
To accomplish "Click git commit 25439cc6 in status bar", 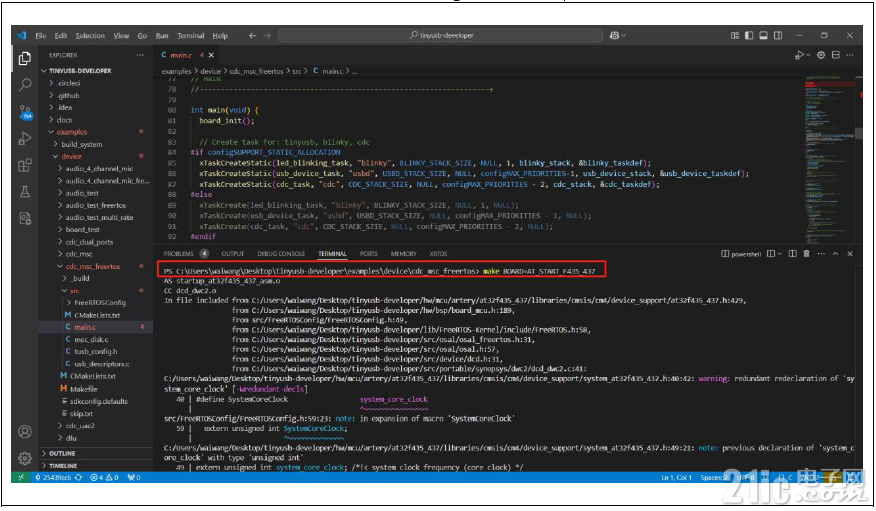I will pyautogui.click(x=54, y=477).
